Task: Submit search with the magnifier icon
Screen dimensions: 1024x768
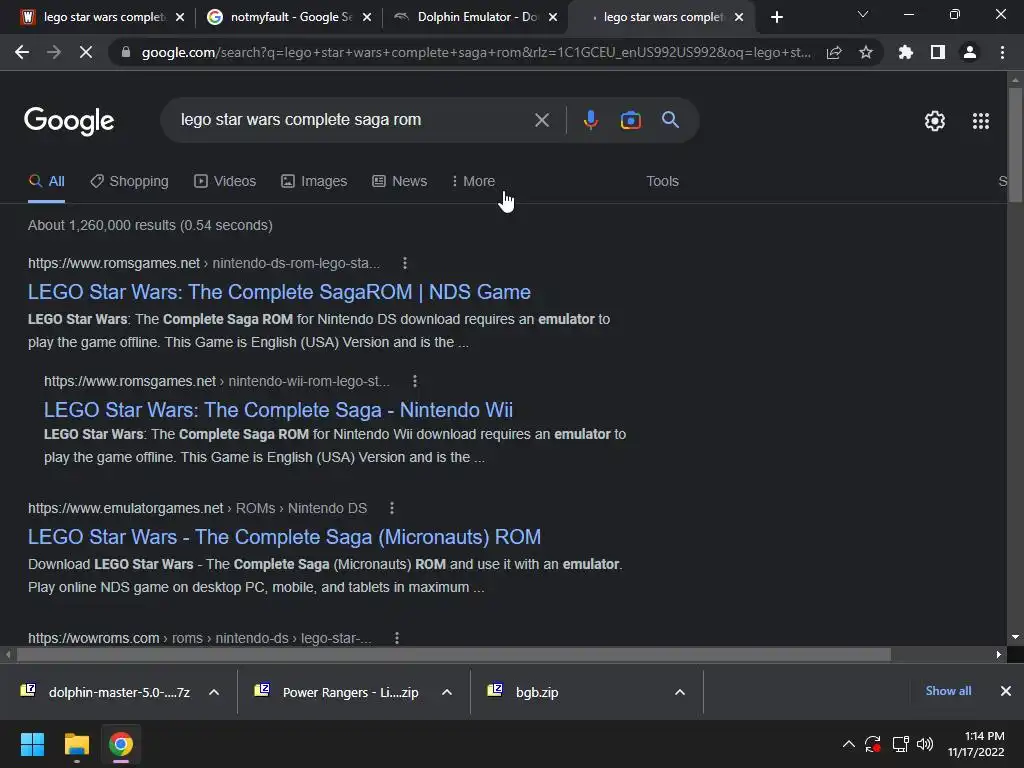Action: pyautogui.click(x=670, y=120)
